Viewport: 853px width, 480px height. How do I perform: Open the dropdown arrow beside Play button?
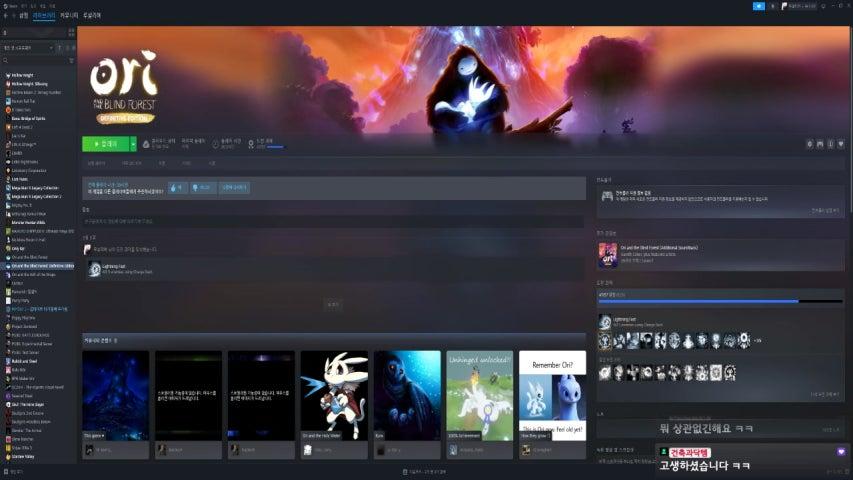tap(133, 144)
